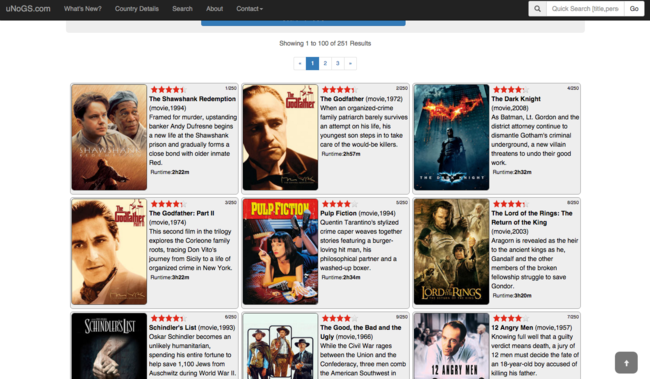Click The Godfather title text
Screen dimensions: 650x379
click(x=342, y=99)
